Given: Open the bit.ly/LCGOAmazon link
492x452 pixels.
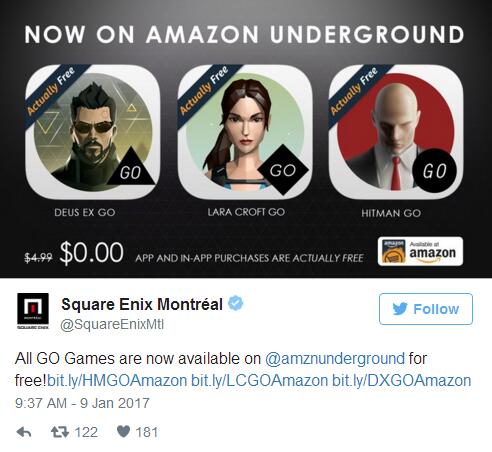Looking at the screenshot, I should pyautogui.click(x=259, y=381).
